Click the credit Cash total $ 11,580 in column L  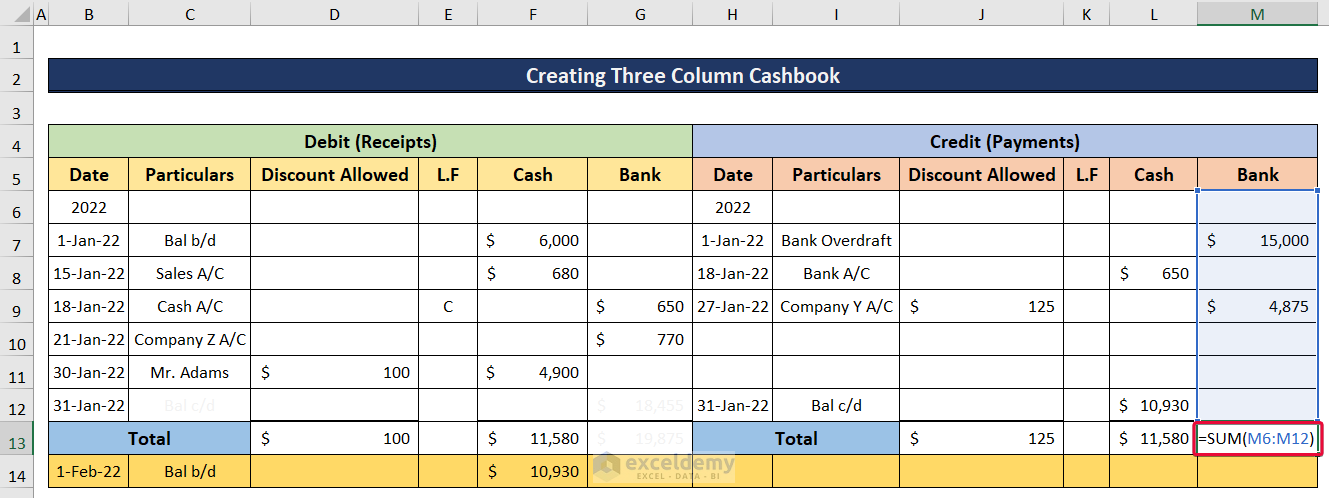(1153, 438)
